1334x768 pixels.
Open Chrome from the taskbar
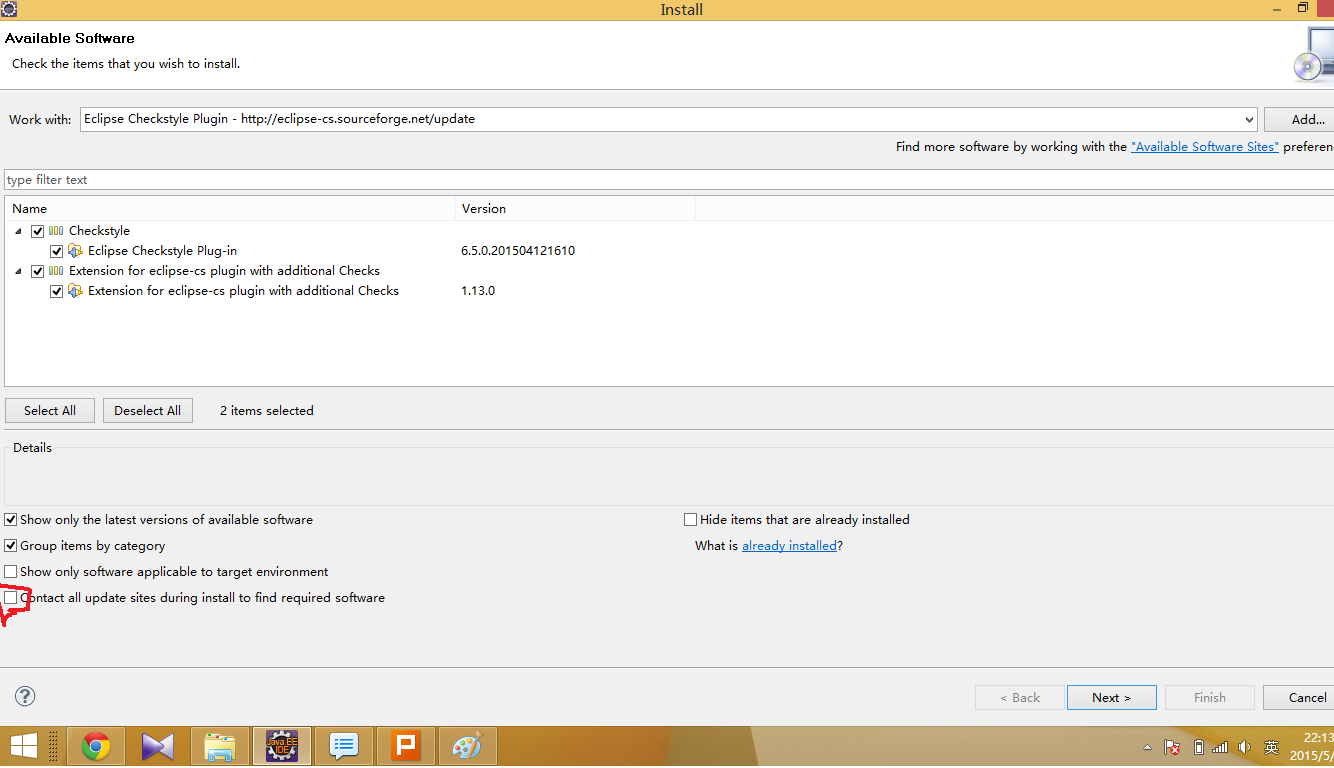tap(96, 746)
